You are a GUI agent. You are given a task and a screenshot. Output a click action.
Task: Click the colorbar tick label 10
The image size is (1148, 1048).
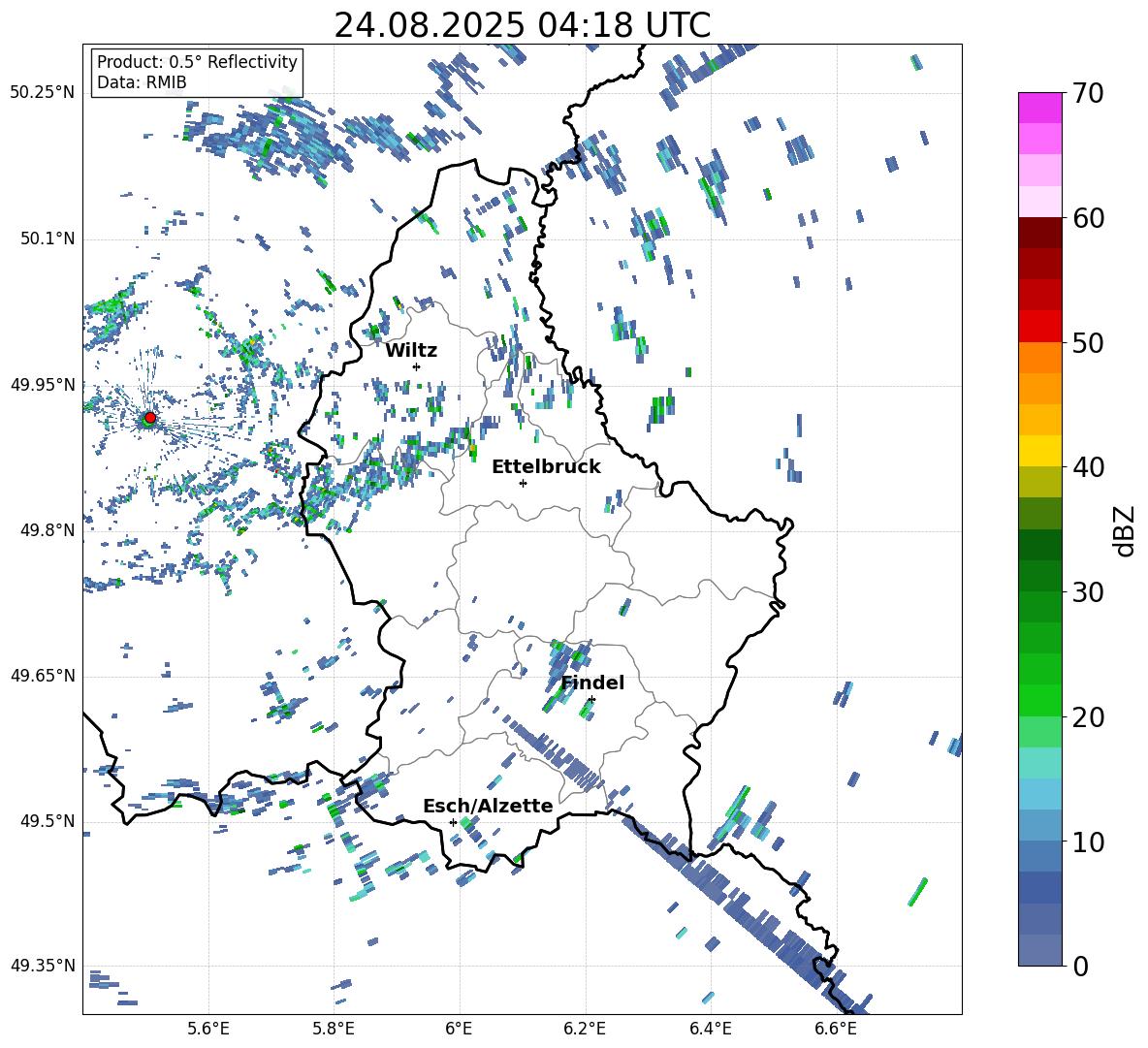1088,842
